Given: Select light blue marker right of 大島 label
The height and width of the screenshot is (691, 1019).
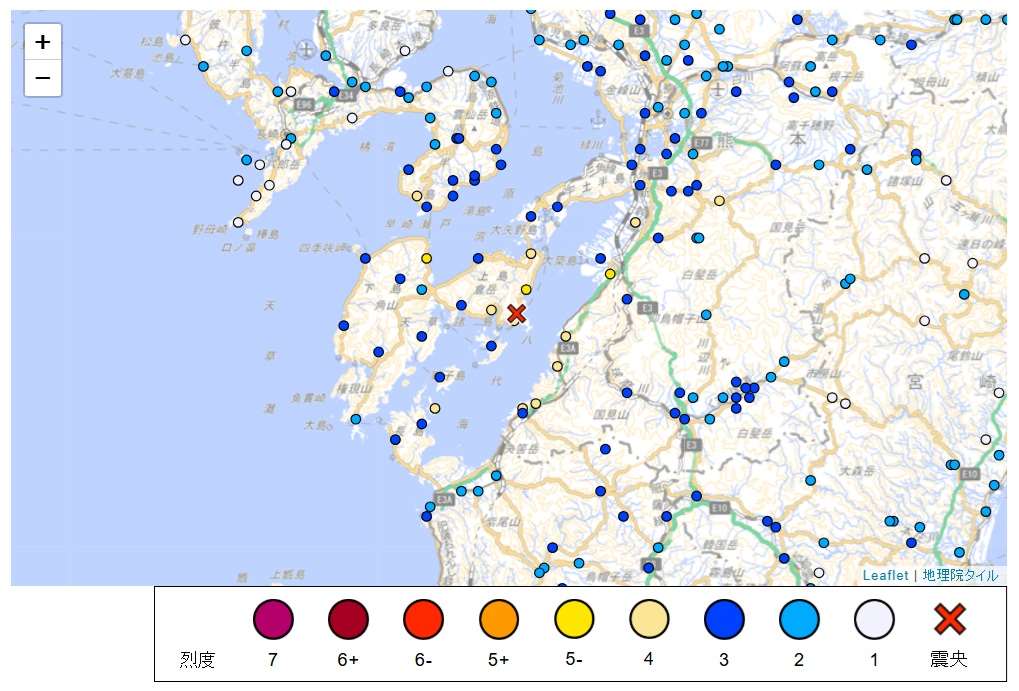Looking at the screenshot, I should pos(355,419).
